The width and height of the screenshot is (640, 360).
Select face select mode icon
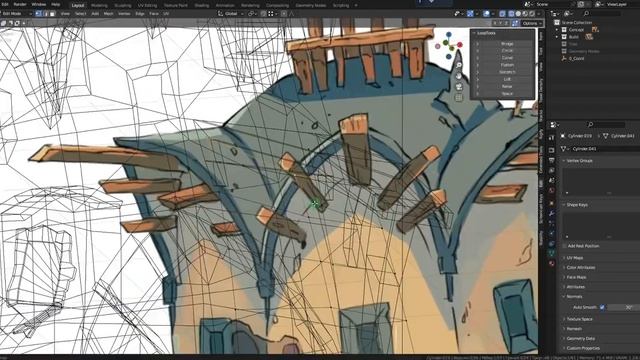[52, 13]
